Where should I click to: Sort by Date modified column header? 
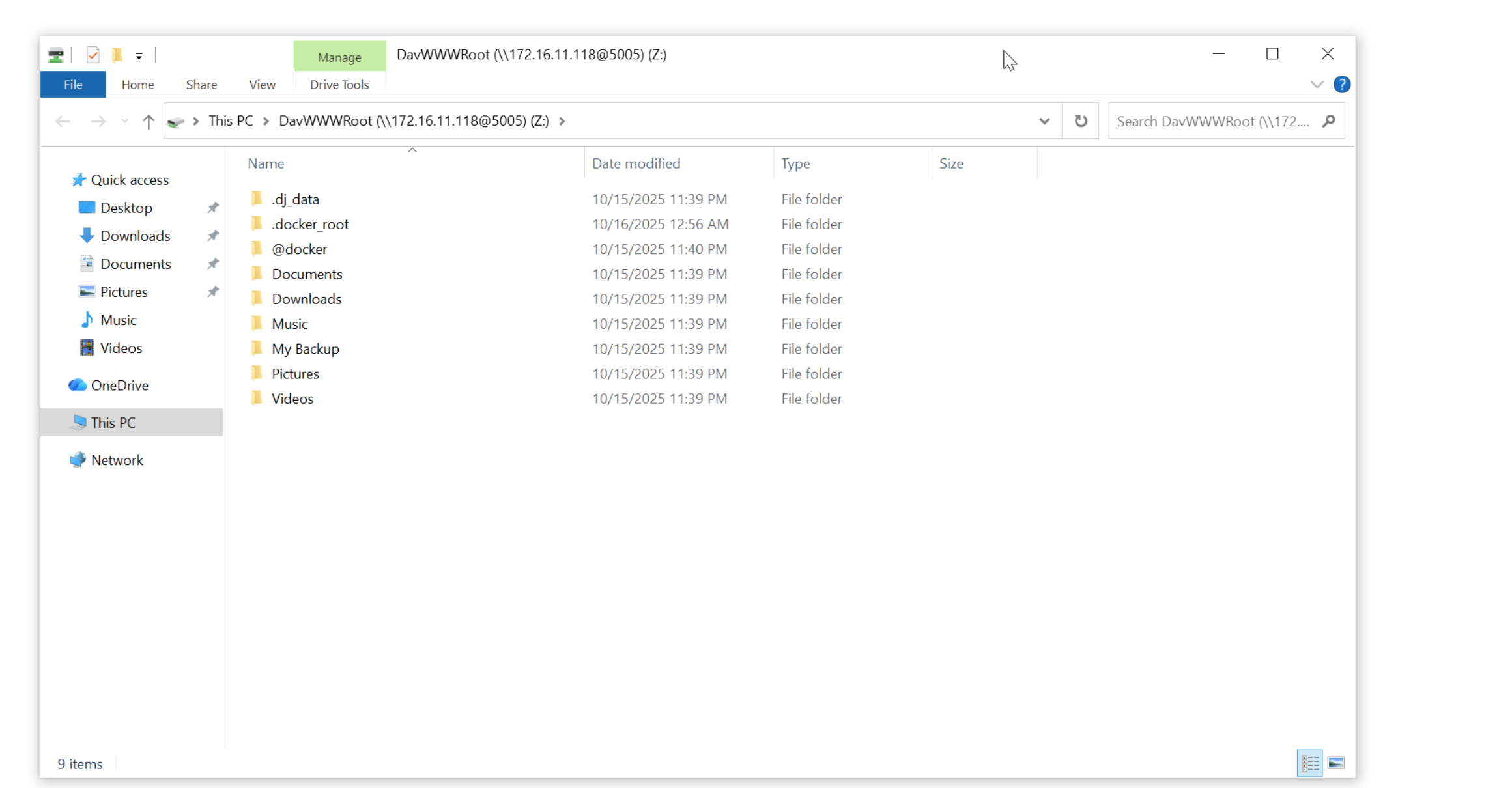(x=636, y=163)
